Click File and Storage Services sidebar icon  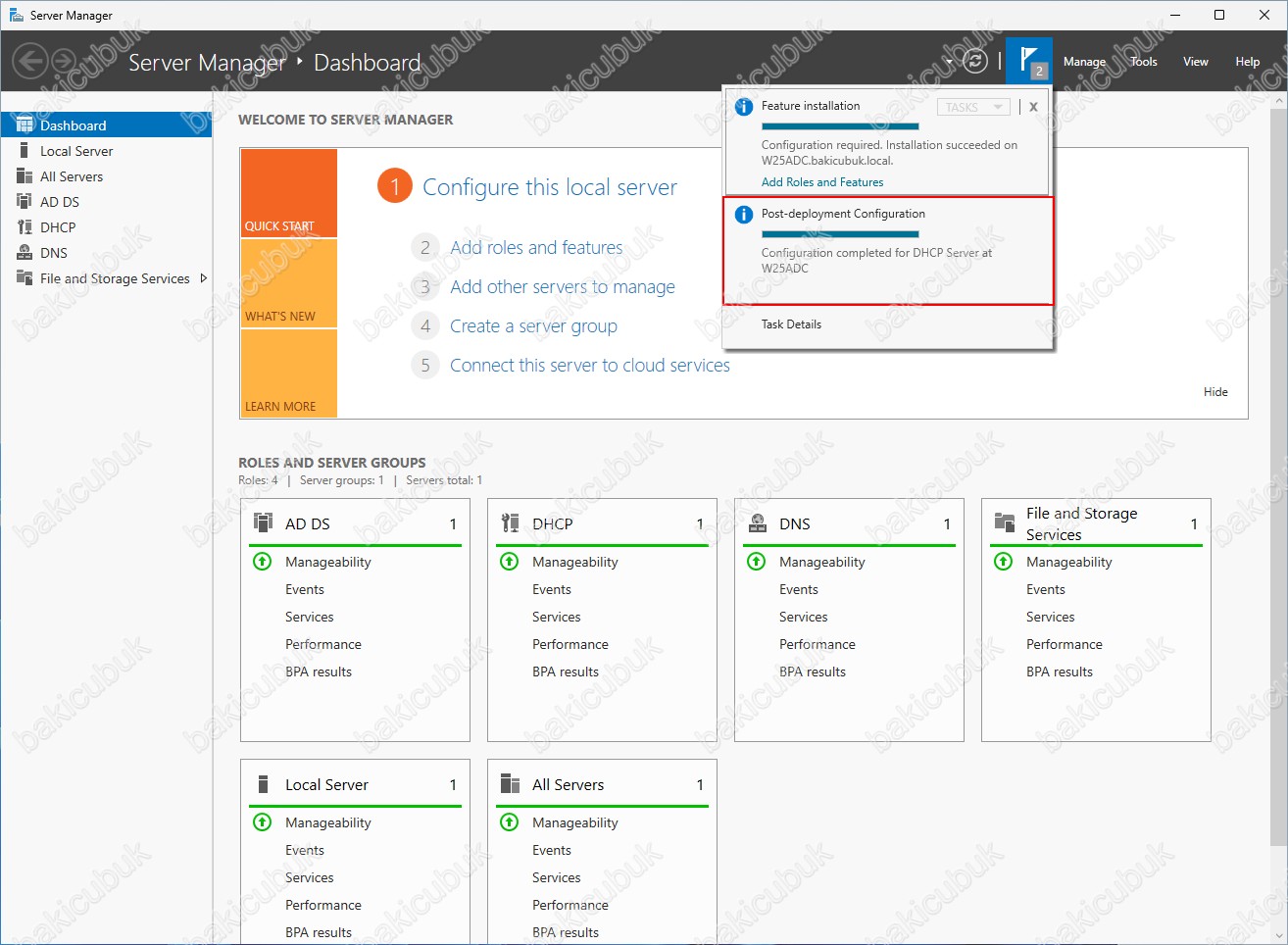[x=25, y=278]
